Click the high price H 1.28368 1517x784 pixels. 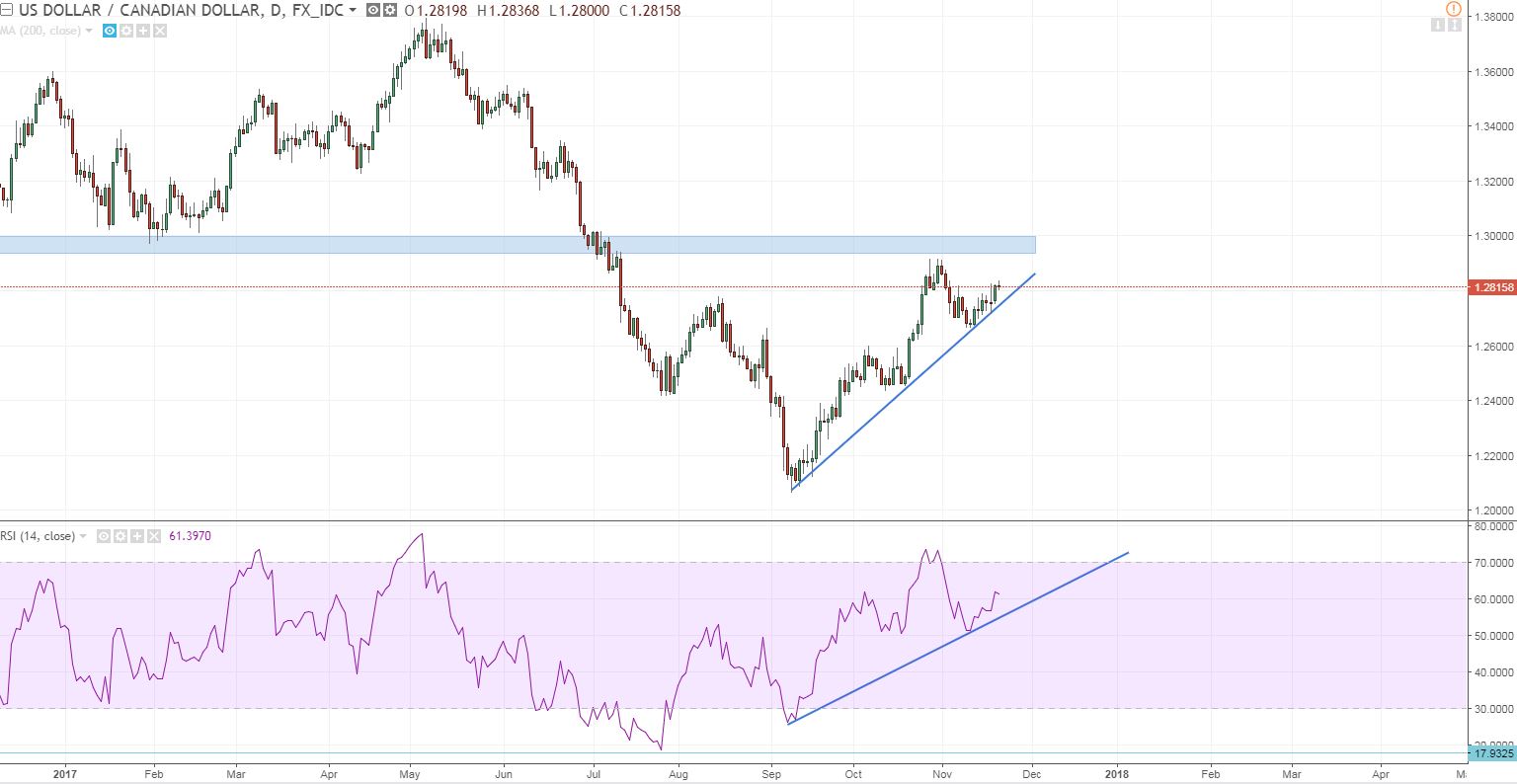508,10
